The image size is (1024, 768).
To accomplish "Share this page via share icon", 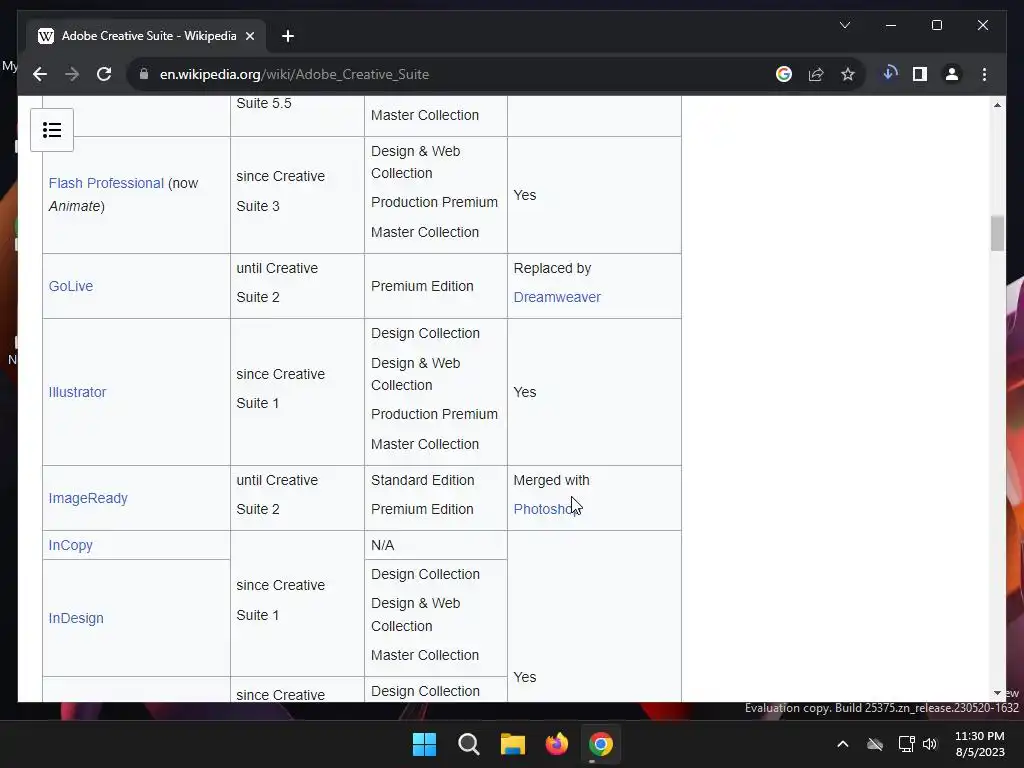I will click(x=816, y=74).
